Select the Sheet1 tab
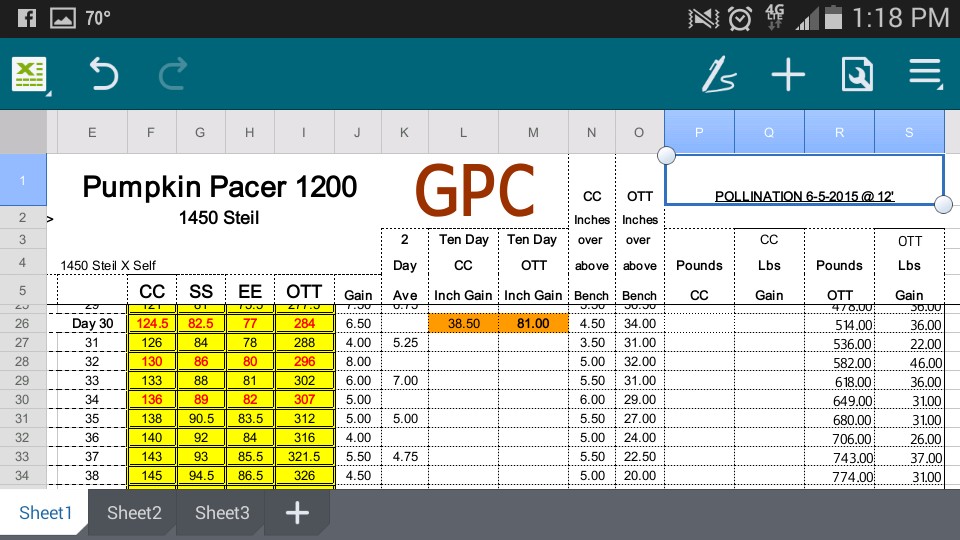Viewport: 960px width, 540px height. 46,513
